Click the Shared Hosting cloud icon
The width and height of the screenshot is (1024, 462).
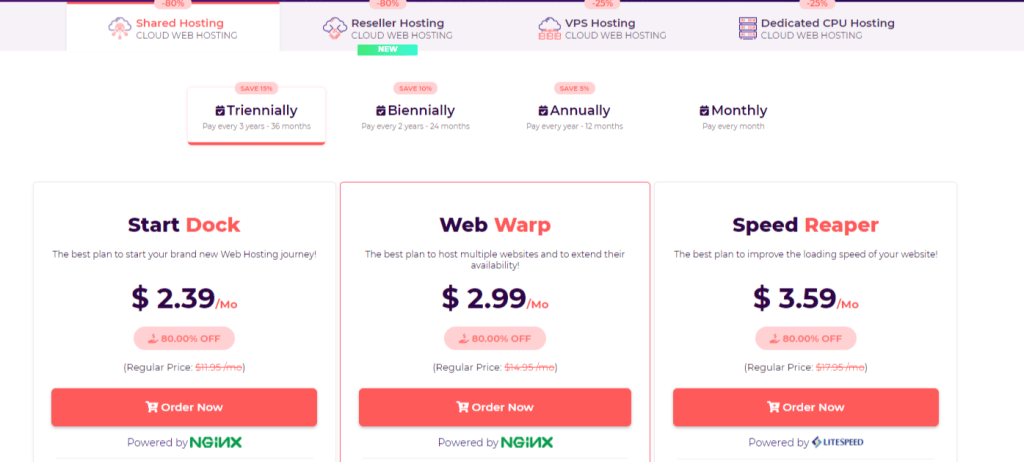[120, 28]
